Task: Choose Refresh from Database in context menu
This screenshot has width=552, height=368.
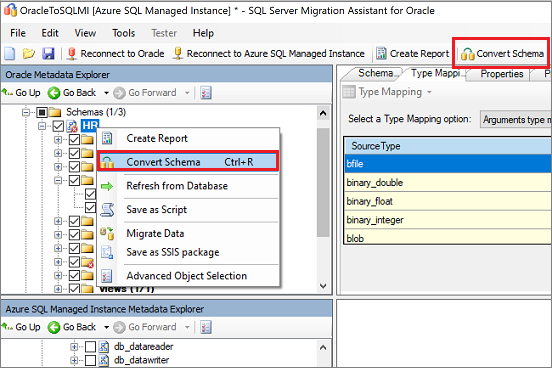Action: (188, 186)
